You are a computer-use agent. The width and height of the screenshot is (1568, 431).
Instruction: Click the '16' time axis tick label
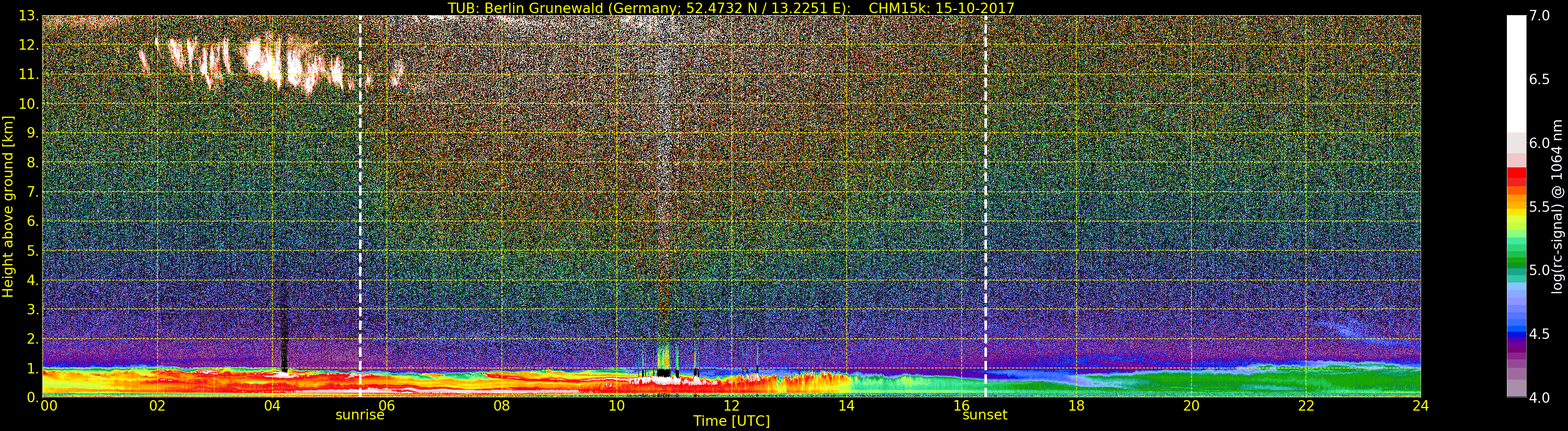[x=961, y=406]
